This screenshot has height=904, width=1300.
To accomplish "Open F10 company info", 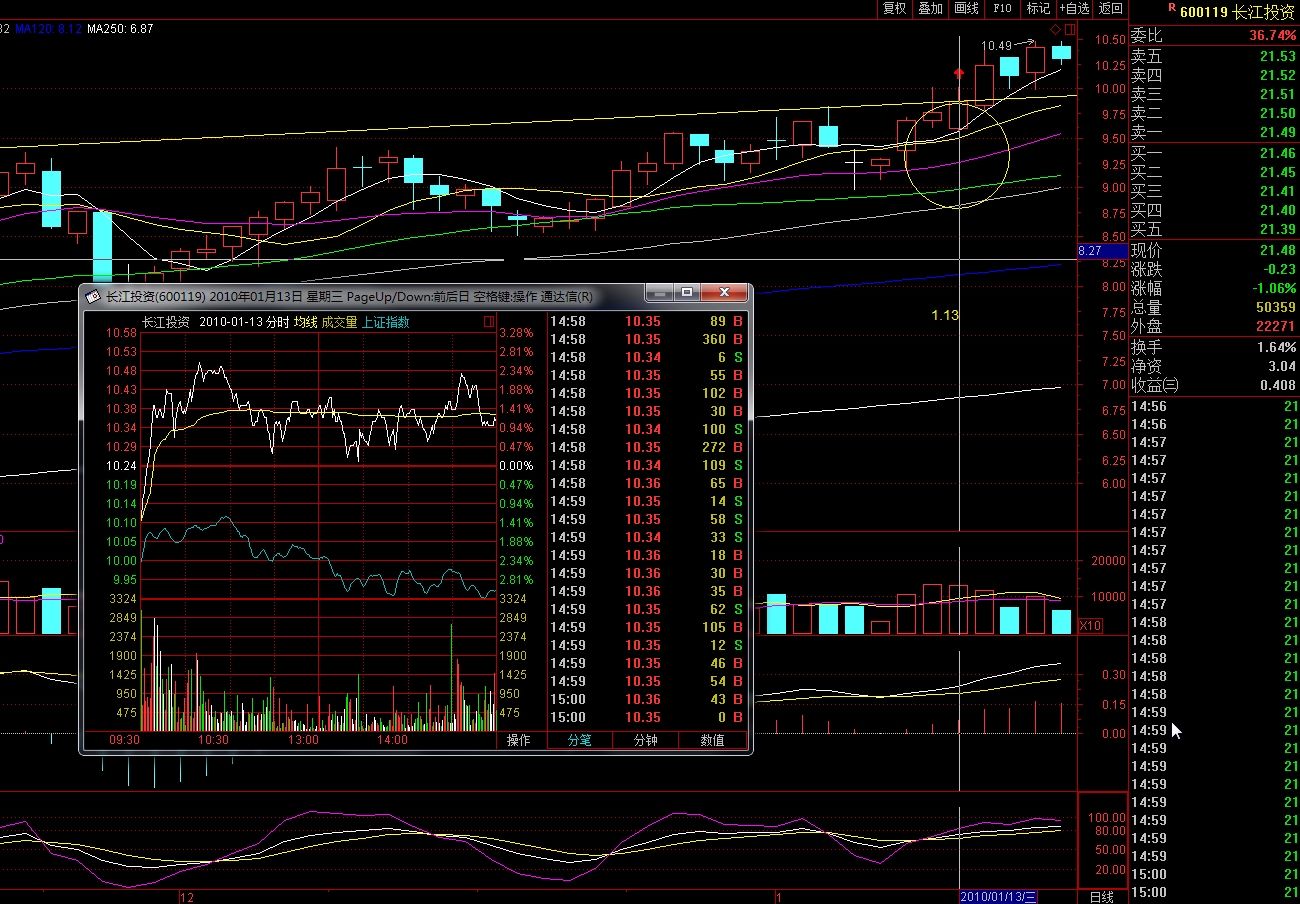I will pos(1002,9).
